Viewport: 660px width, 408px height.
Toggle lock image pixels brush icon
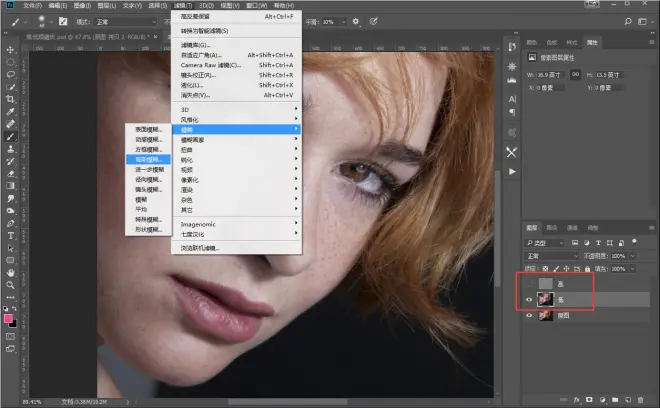point(556,269)
